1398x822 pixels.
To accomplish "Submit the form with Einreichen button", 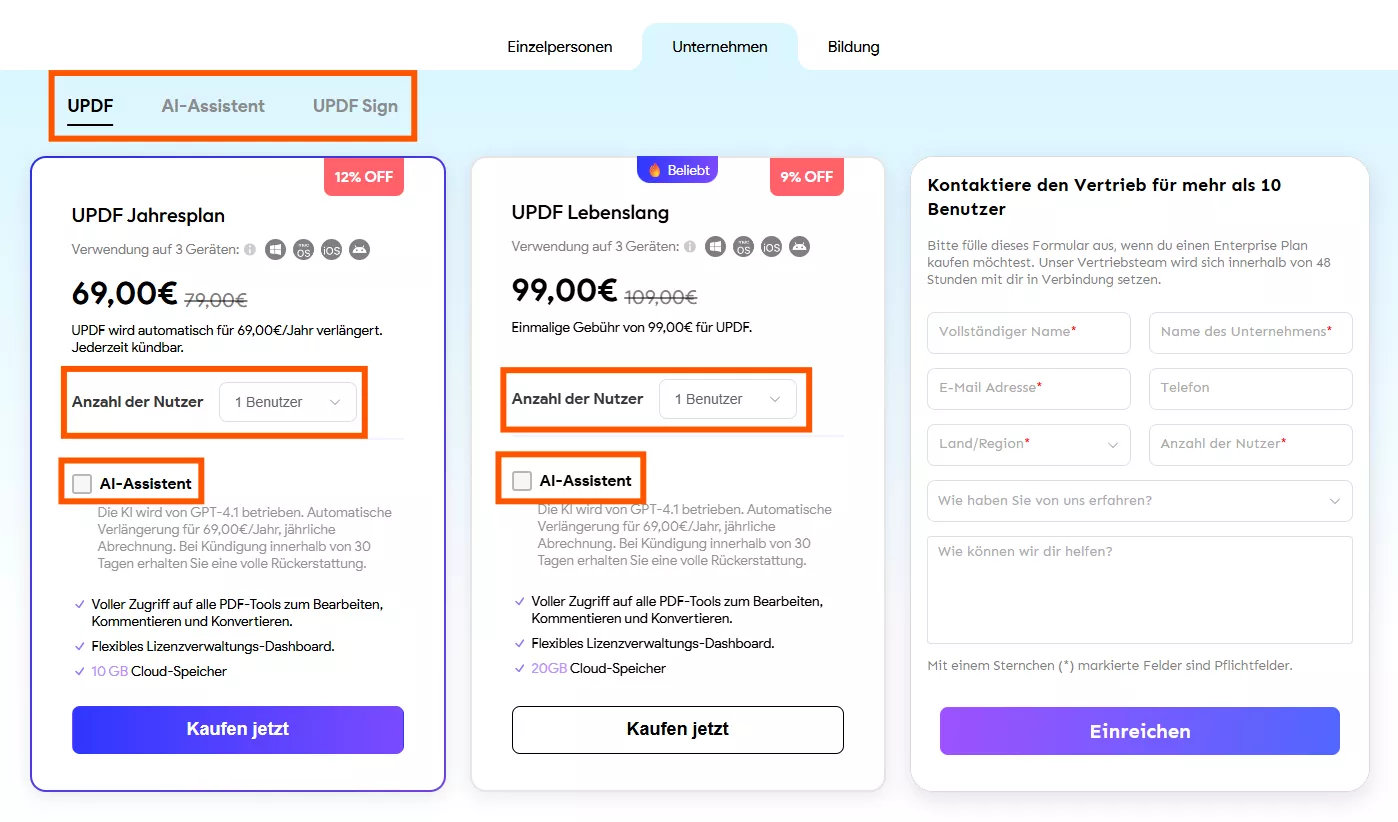I will (1139, 731).
